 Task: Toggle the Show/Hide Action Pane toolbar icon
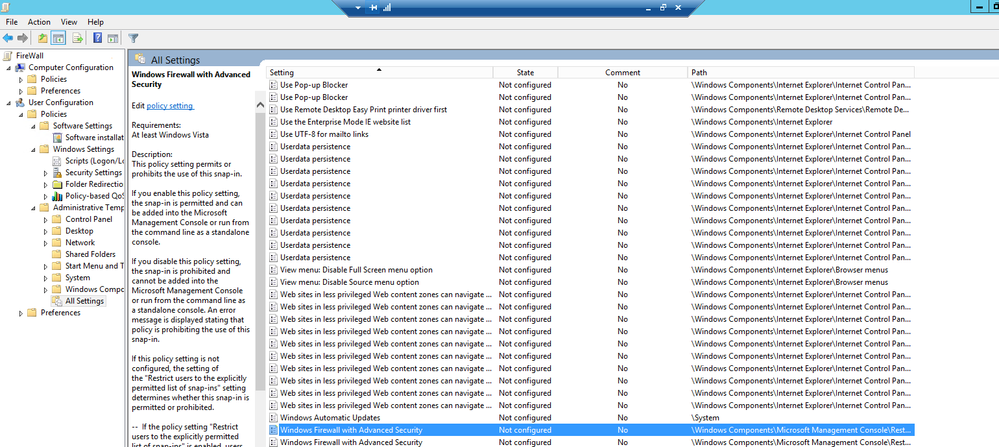pos(113,38)
